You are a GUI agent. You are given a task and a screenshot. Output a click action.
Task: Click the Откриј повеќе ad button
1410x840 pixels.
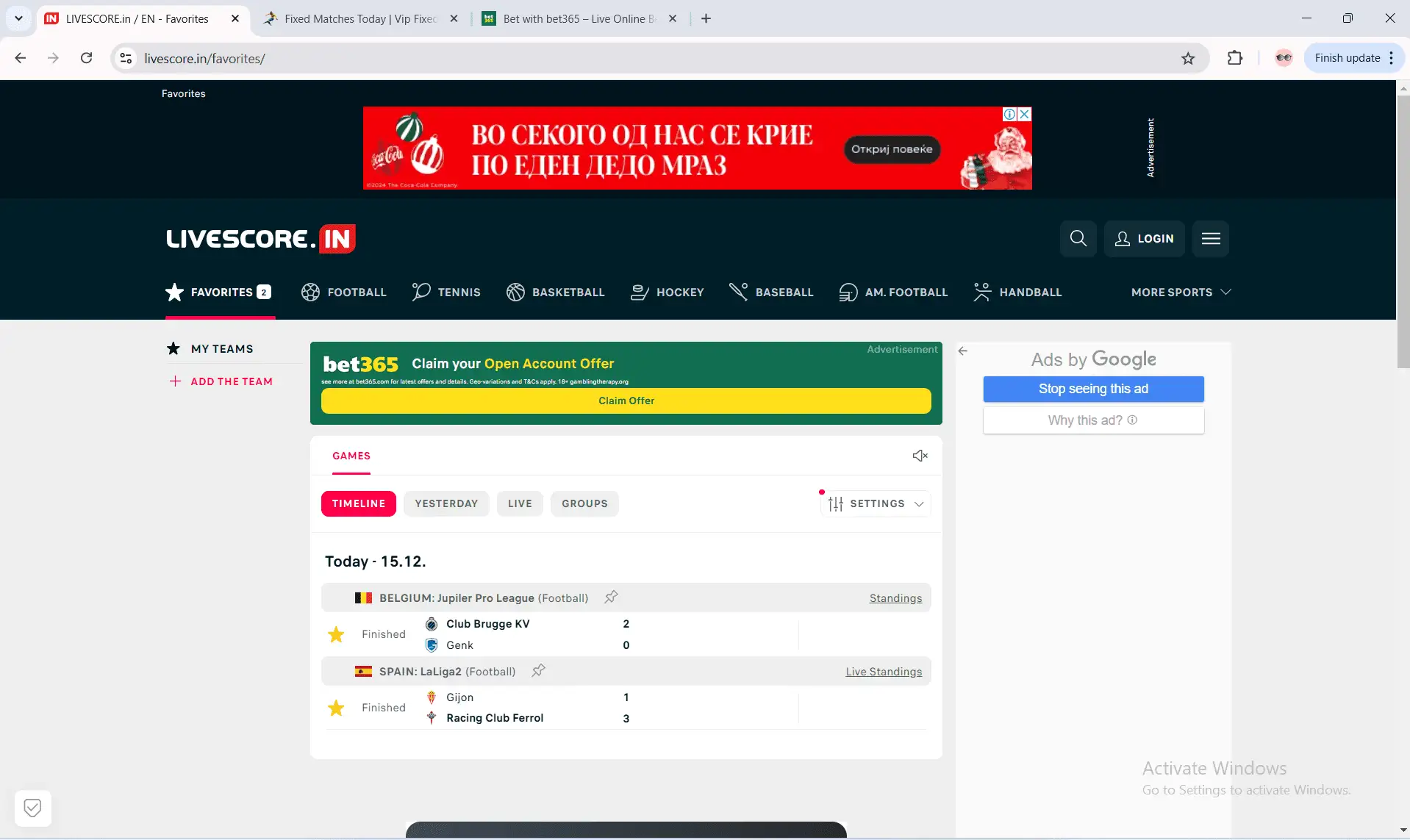892,149
